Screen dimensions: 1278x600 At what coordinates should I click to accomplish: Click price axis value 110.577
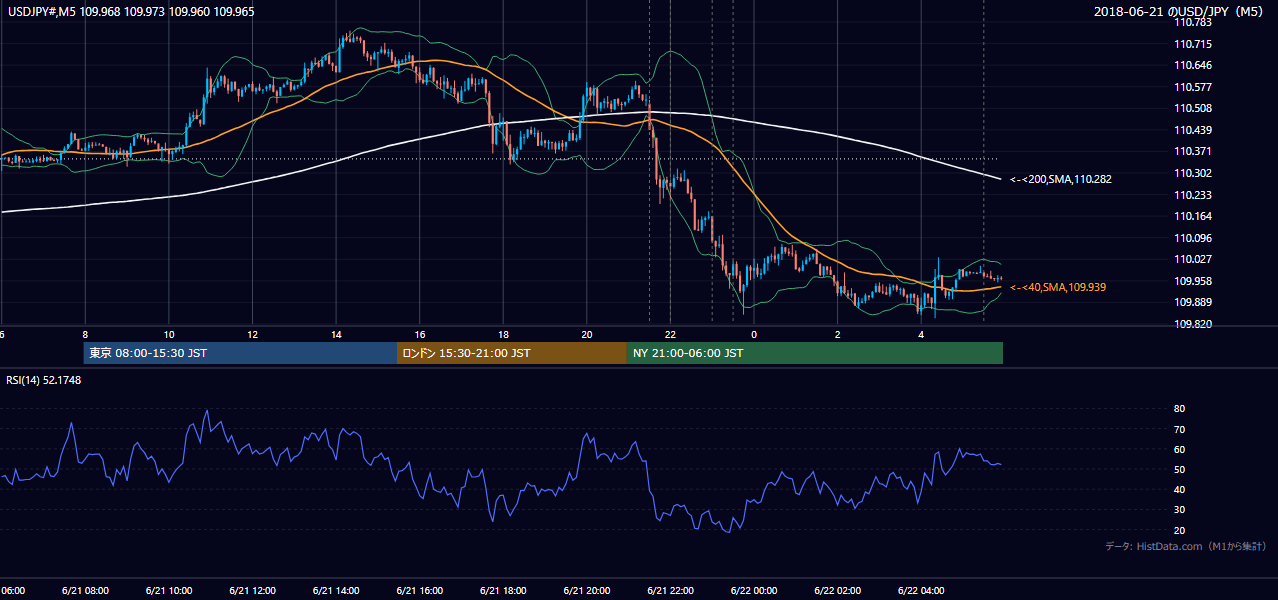tap(1194, 87)
